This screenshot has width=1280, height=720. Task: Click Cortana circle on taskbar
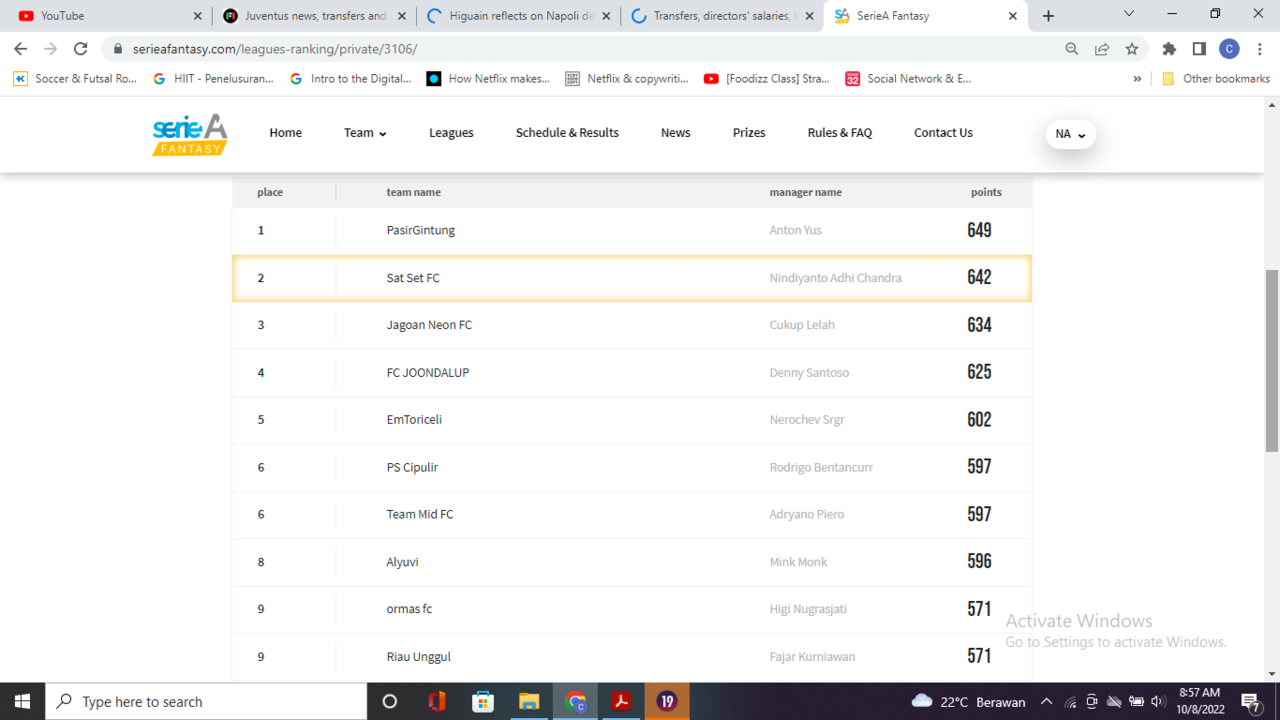pos(390,701)
